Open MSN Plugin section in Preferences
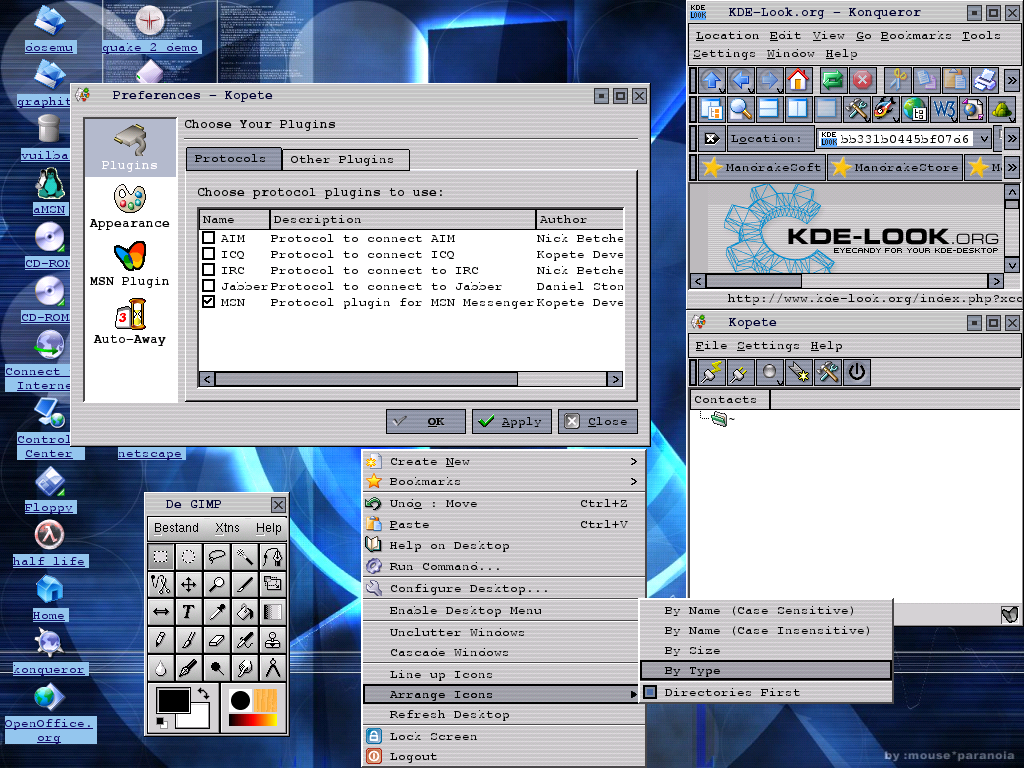The height and width of the screenshot is (768, 1024). [x=130, y=264]
